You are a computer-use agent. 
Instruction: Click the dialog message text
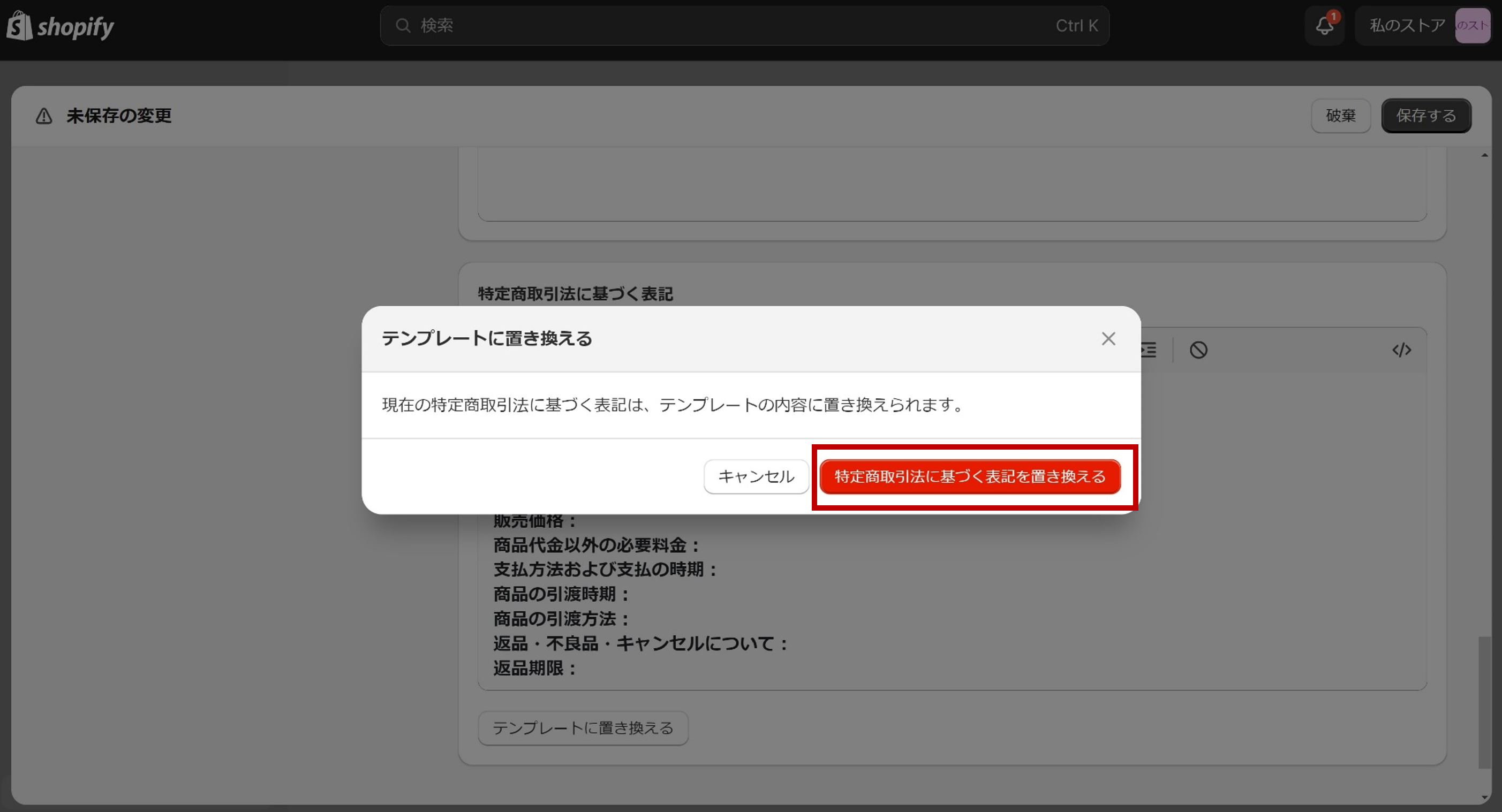(x=674, y=405)
